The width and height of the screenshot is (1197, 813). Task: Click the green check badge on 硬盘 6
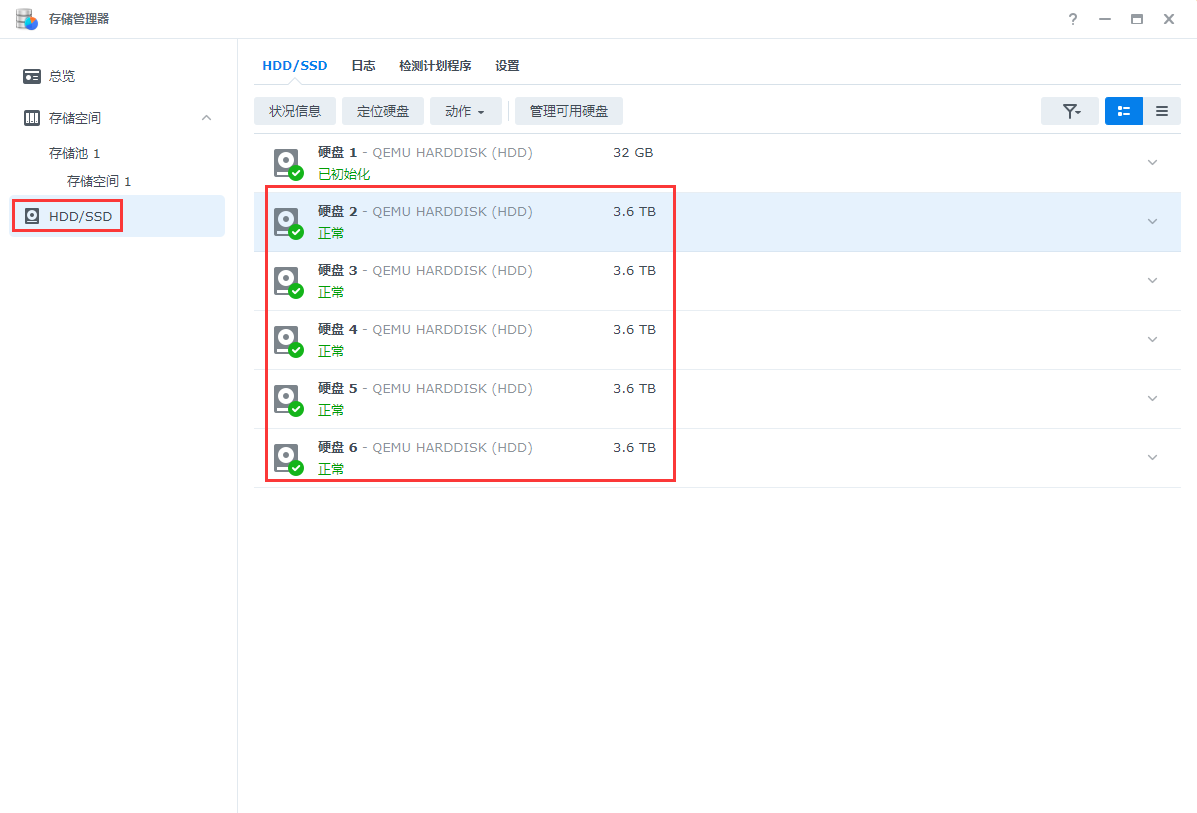pyautogui.click(x=298, y=467)
